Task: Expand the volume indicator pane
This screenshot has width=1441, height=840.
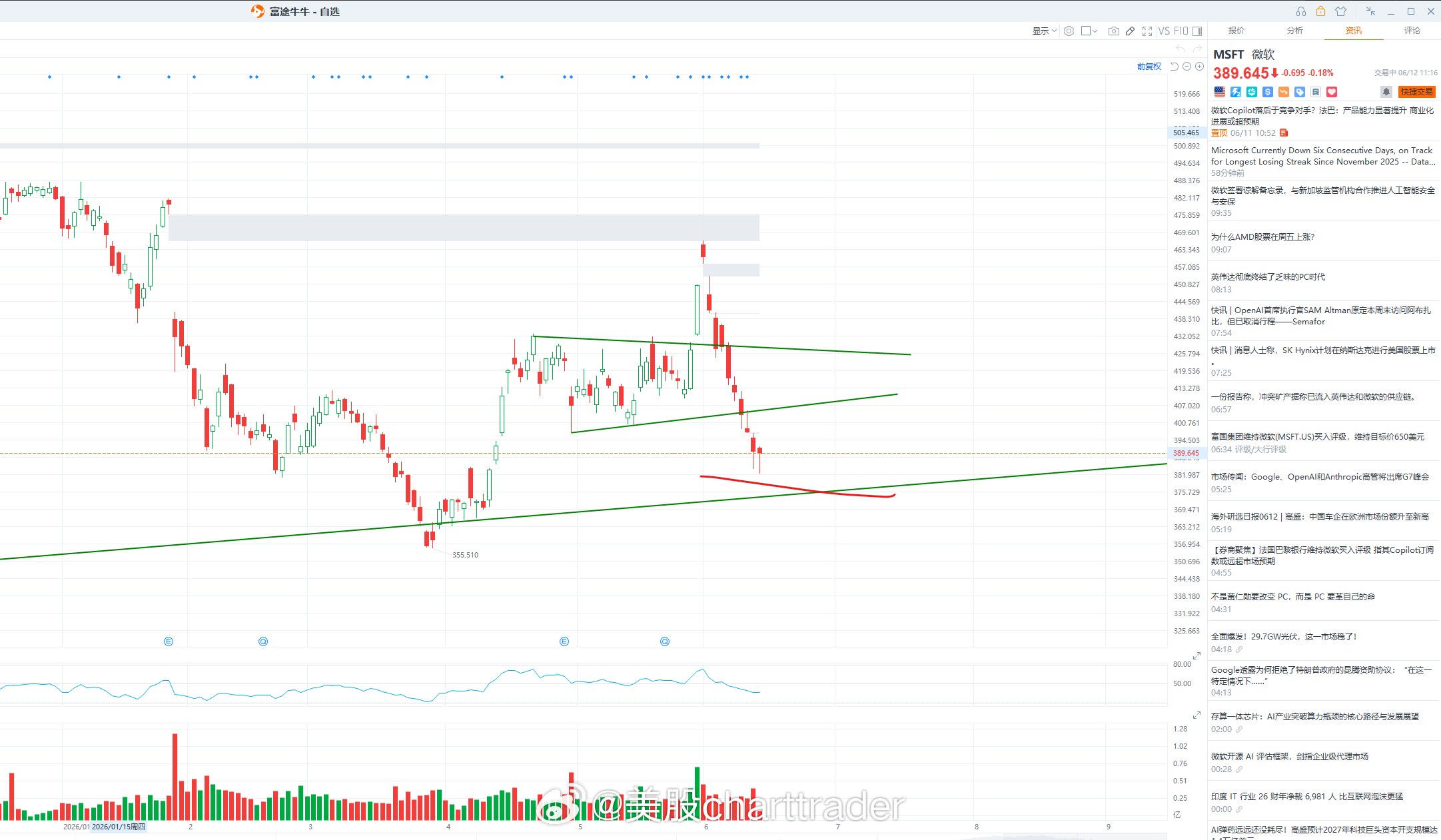Action: [1197, 715]
